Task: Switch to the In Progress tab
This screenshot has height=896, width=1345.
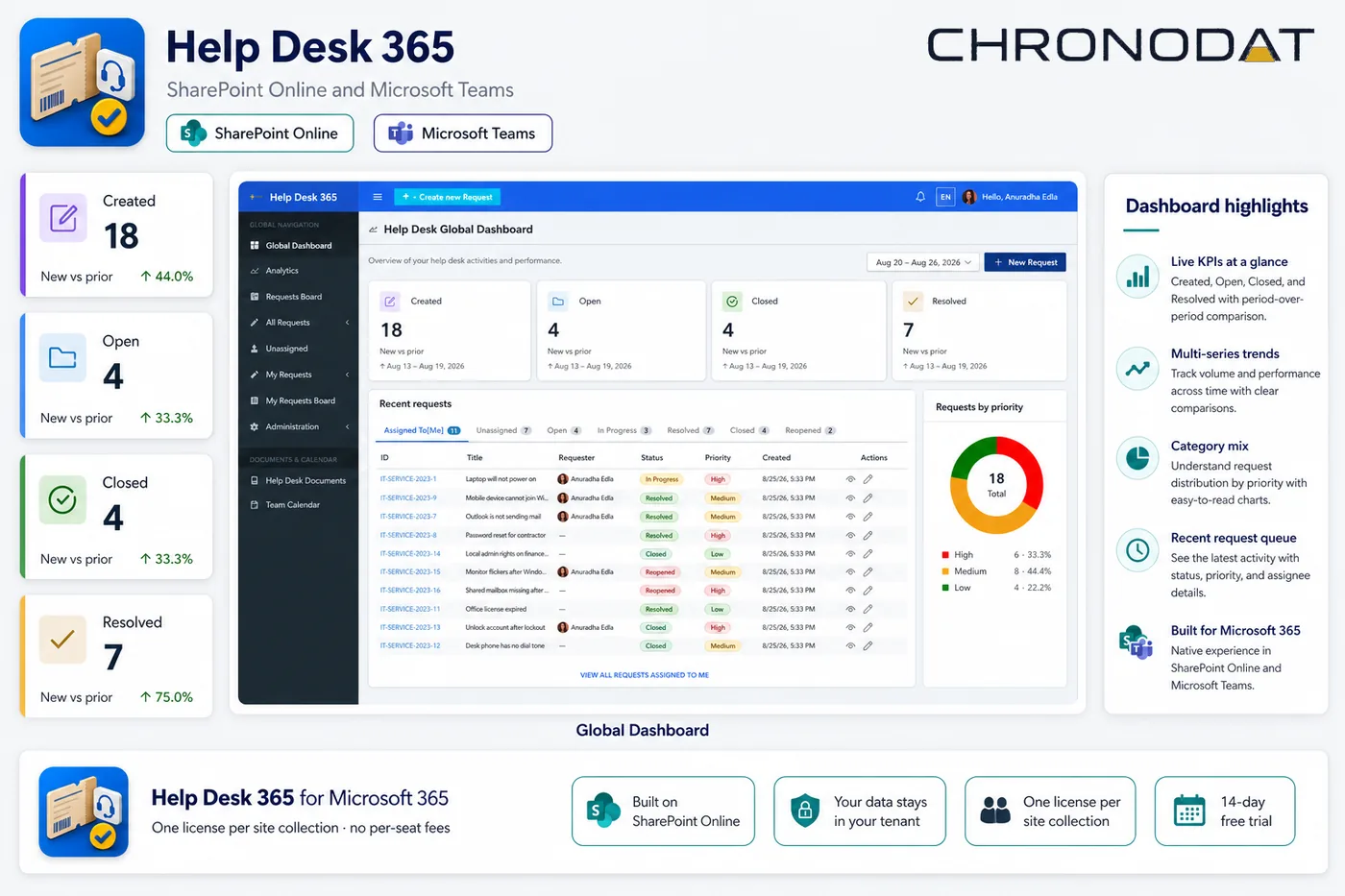Action: [x=624, y=430]
